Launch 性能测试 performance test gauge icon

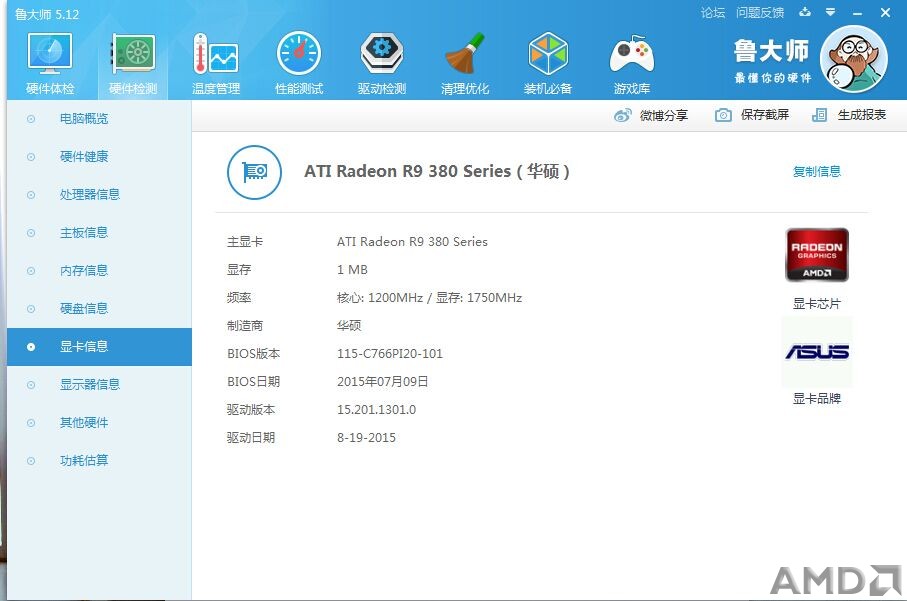click(x=299, y=53)
